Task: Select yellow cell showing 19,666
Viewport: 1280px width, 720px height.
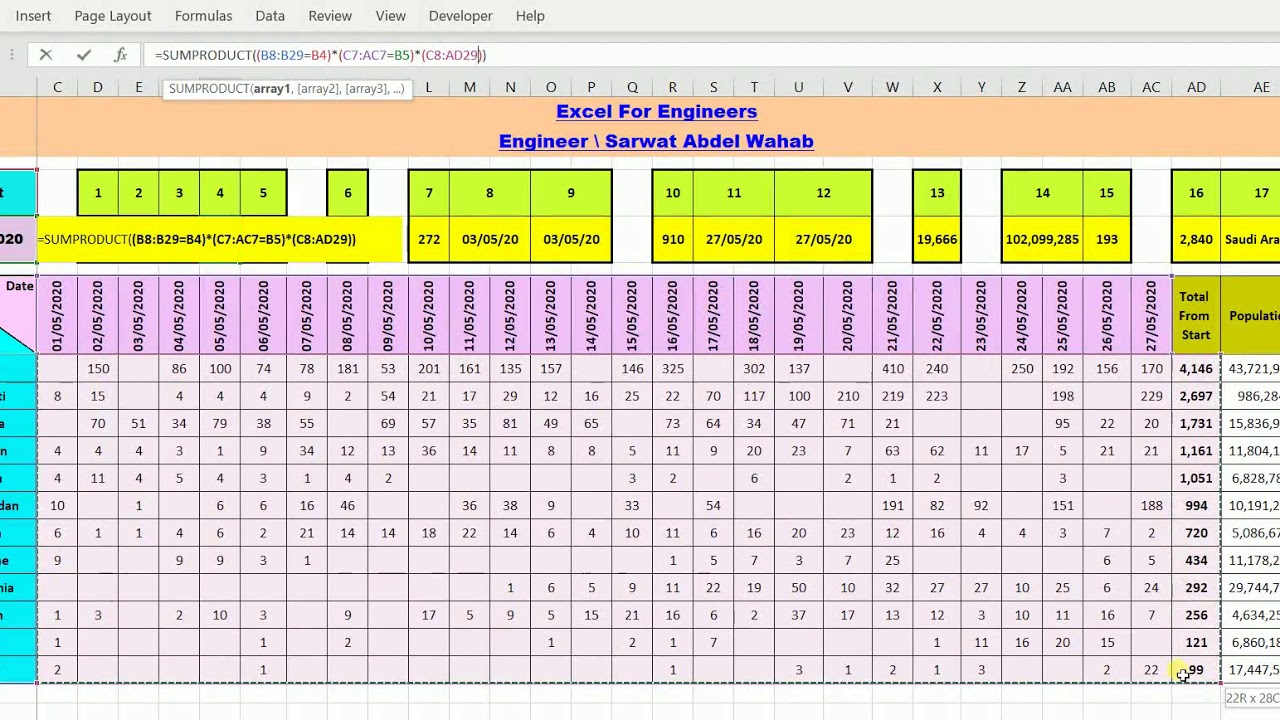Action: [x=937, y=240]
